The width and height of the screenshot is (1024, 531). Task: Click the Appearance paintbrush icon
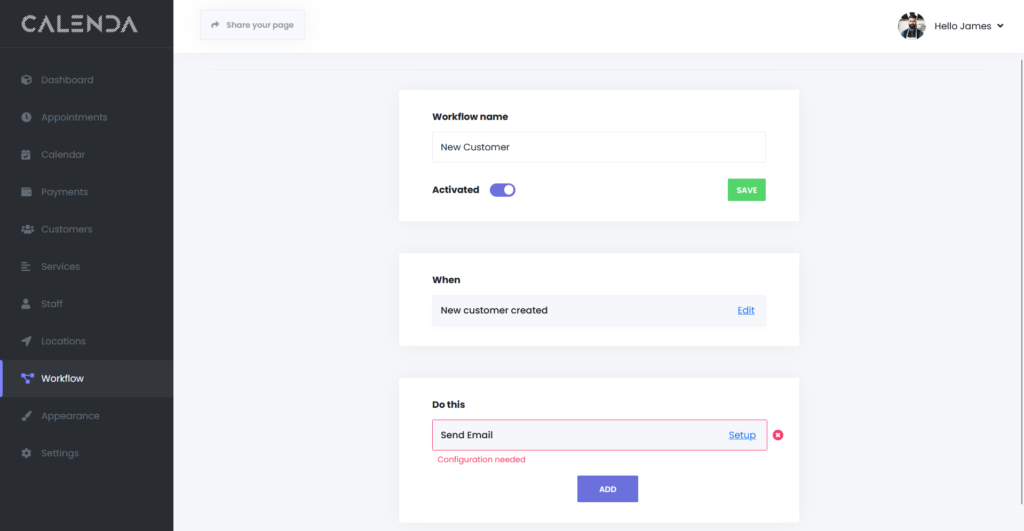click(x=27, y=416)
